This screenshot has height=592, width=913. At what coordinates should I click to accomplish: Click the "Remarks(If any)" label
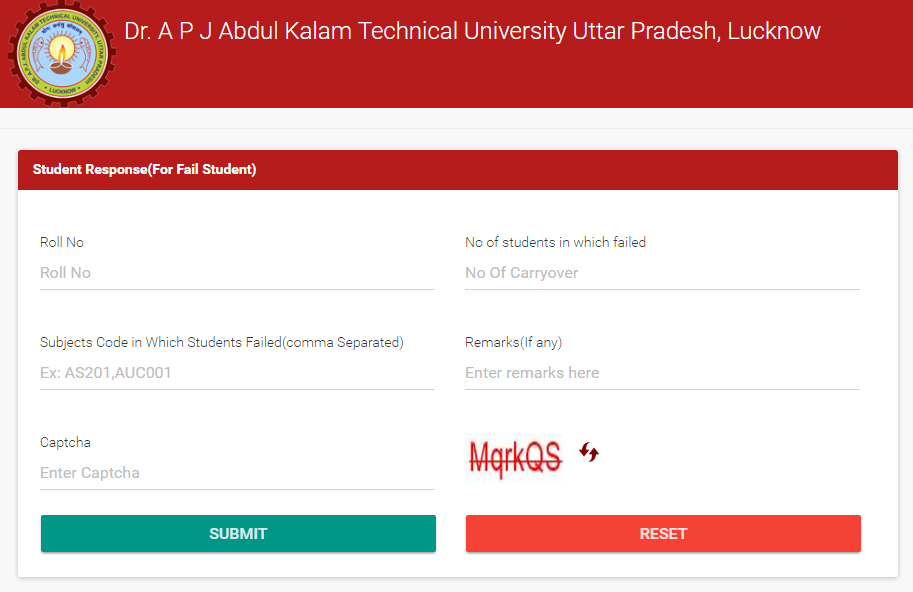[513, 343]
